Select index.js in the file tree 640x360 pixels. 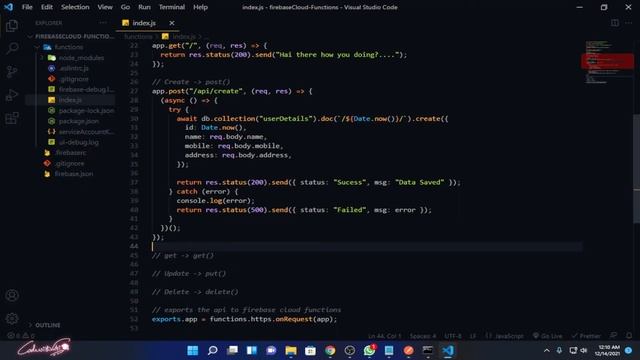[x=70, y=100]
